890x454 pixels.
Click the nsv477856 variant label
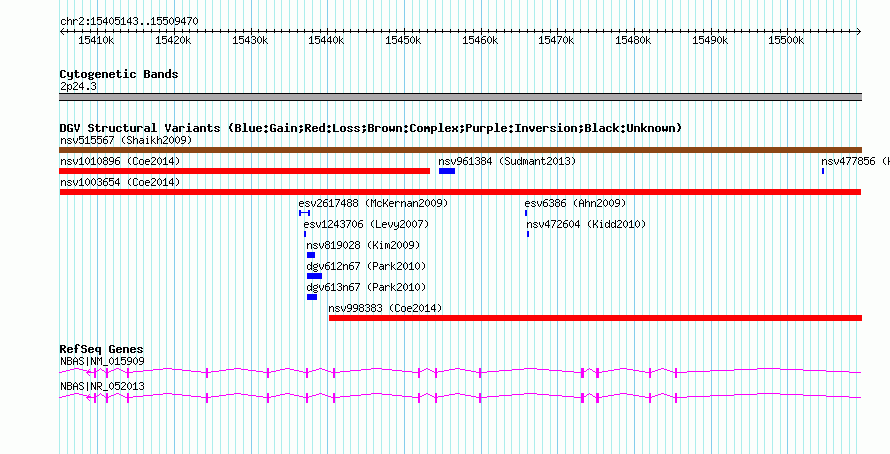pyautogui.click(x=855, y=161)
